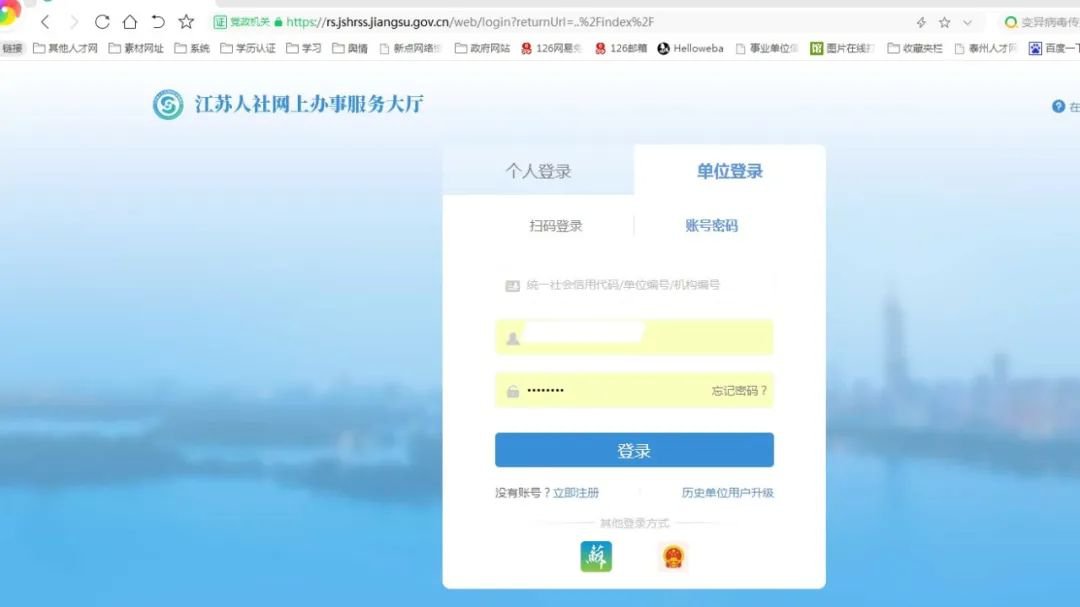Choose 扫码登录 login method

[556, 226]
